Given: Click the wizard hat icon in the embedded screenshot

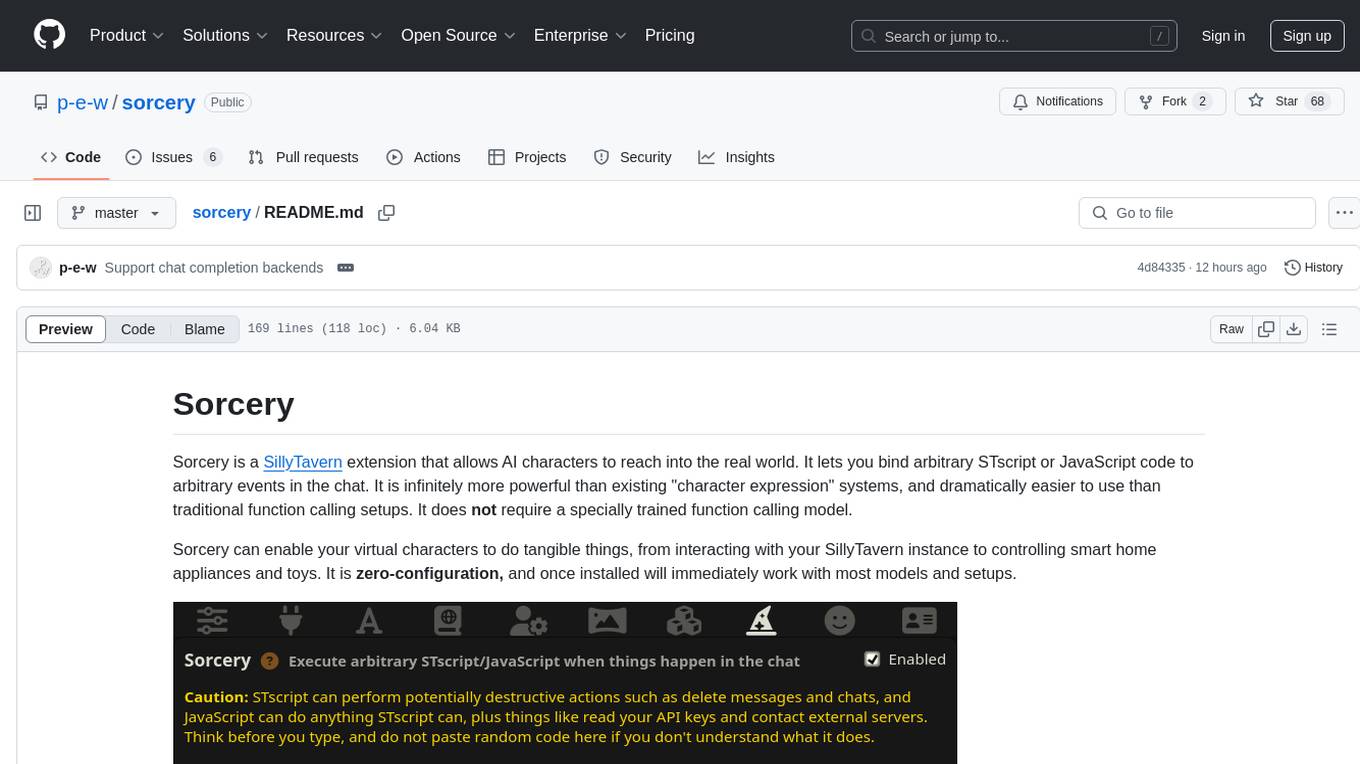Looking at the screenshot, I should 762,621.
